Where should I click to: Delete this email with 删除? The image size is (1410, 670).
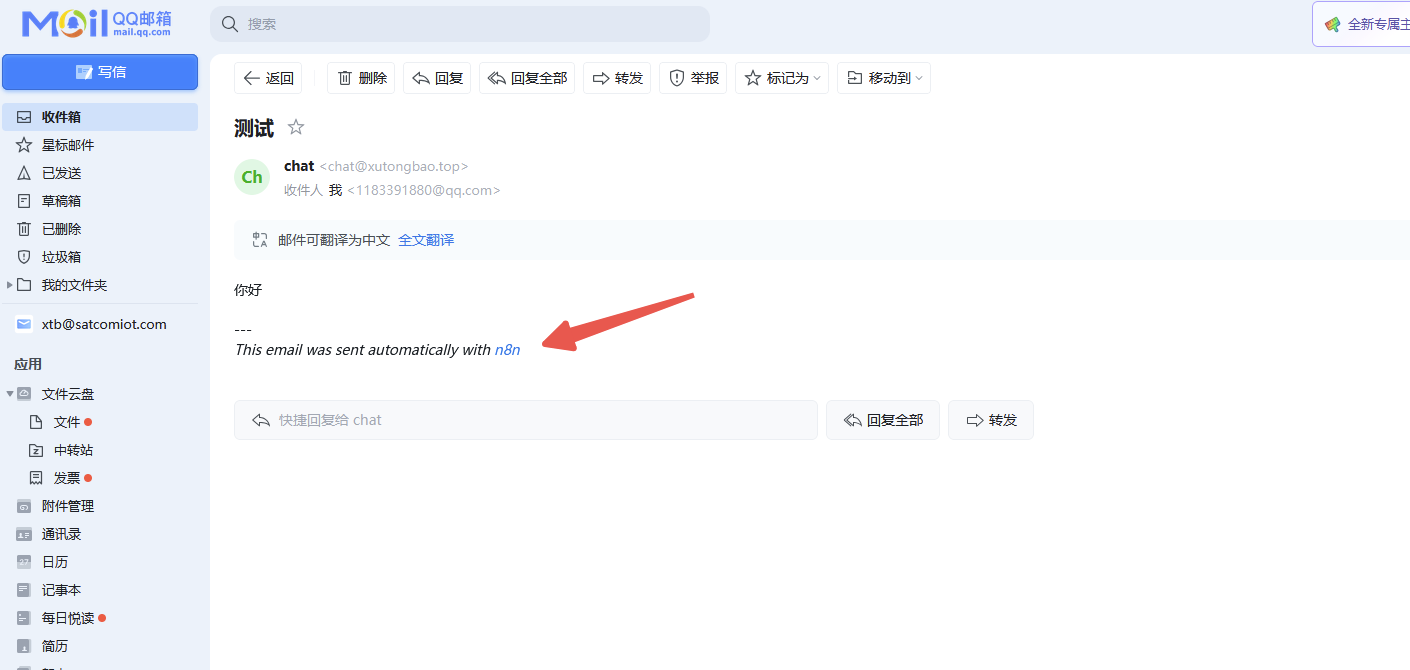click(361, 78)
